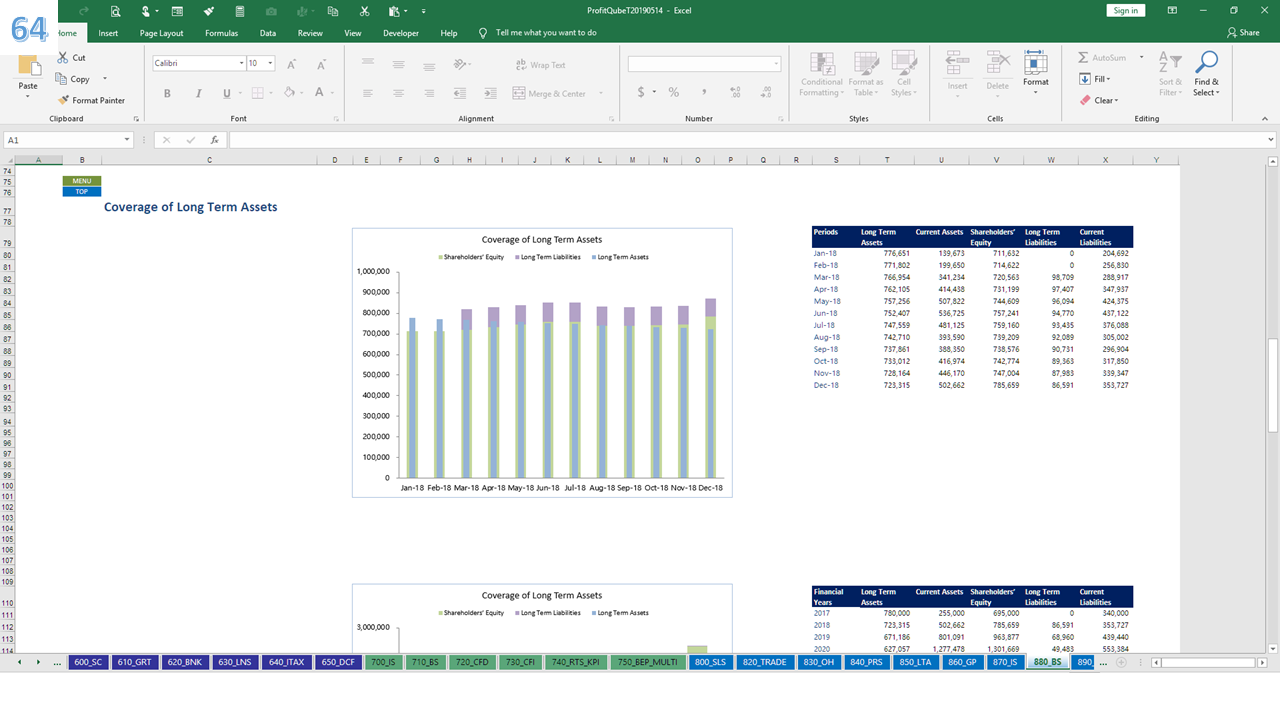Click cell value 776,651 for Jan-18
The image size is (1280, 720).
pyautogui.click(x=896, y=254)
